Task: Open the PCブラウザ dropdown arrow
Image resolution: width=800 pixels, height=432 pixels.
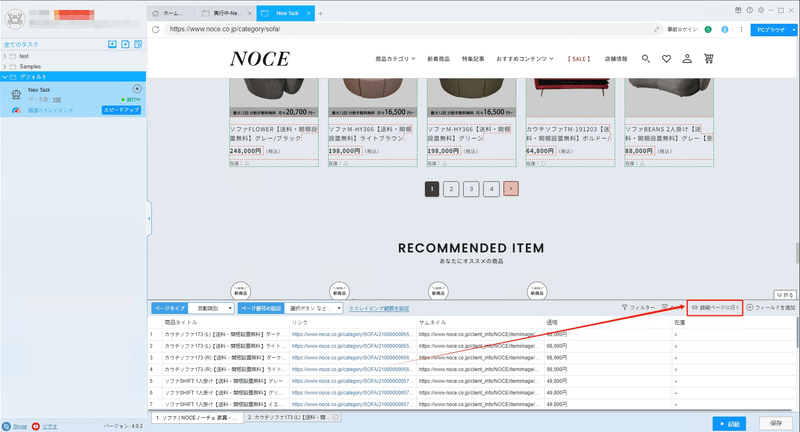Action: coord(794,30)
